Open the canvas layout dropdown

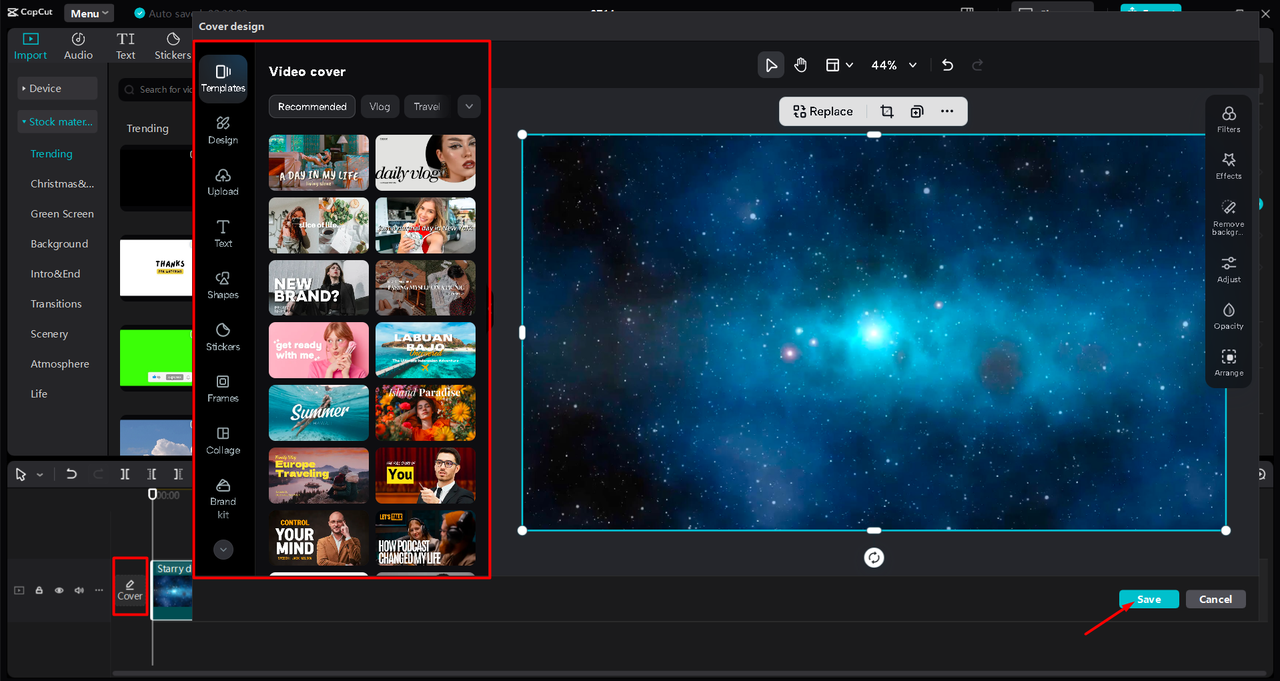[x=839, y=65]
